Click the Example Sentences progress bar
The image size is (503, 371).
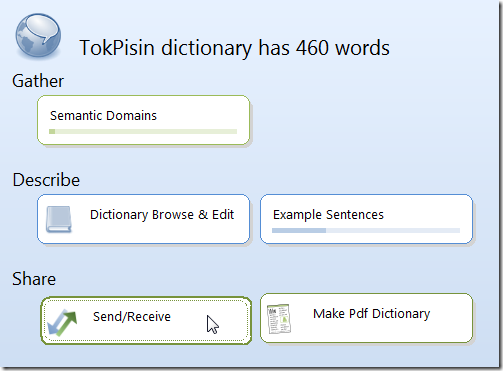pos(366,230)
